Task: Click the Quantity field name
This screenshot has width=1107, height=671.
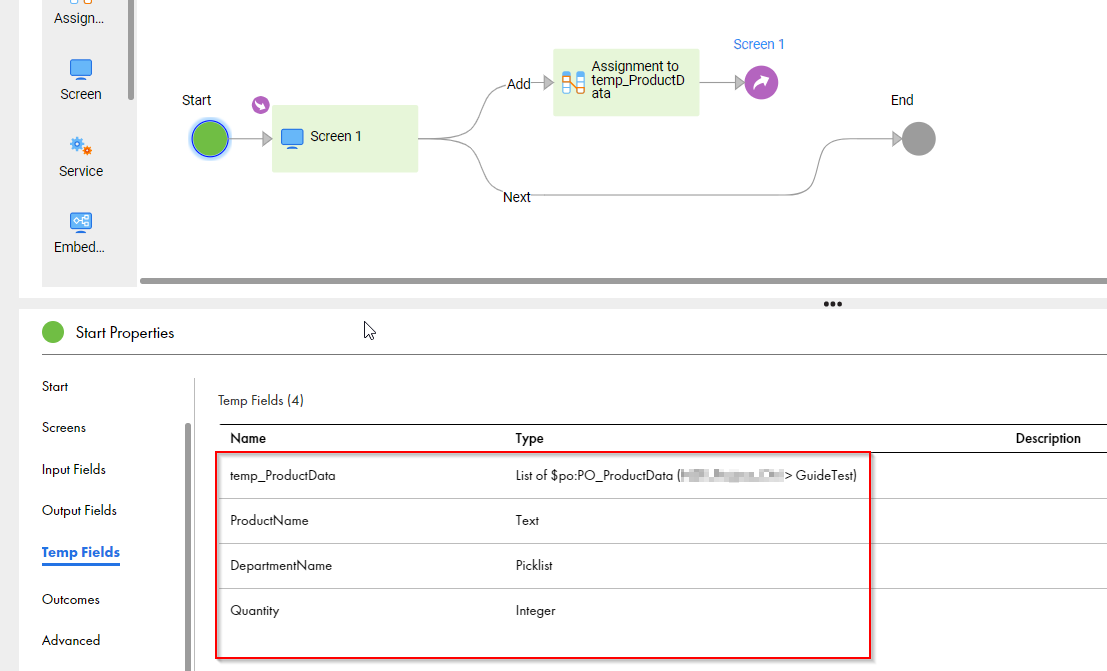Action: (254, 610)
